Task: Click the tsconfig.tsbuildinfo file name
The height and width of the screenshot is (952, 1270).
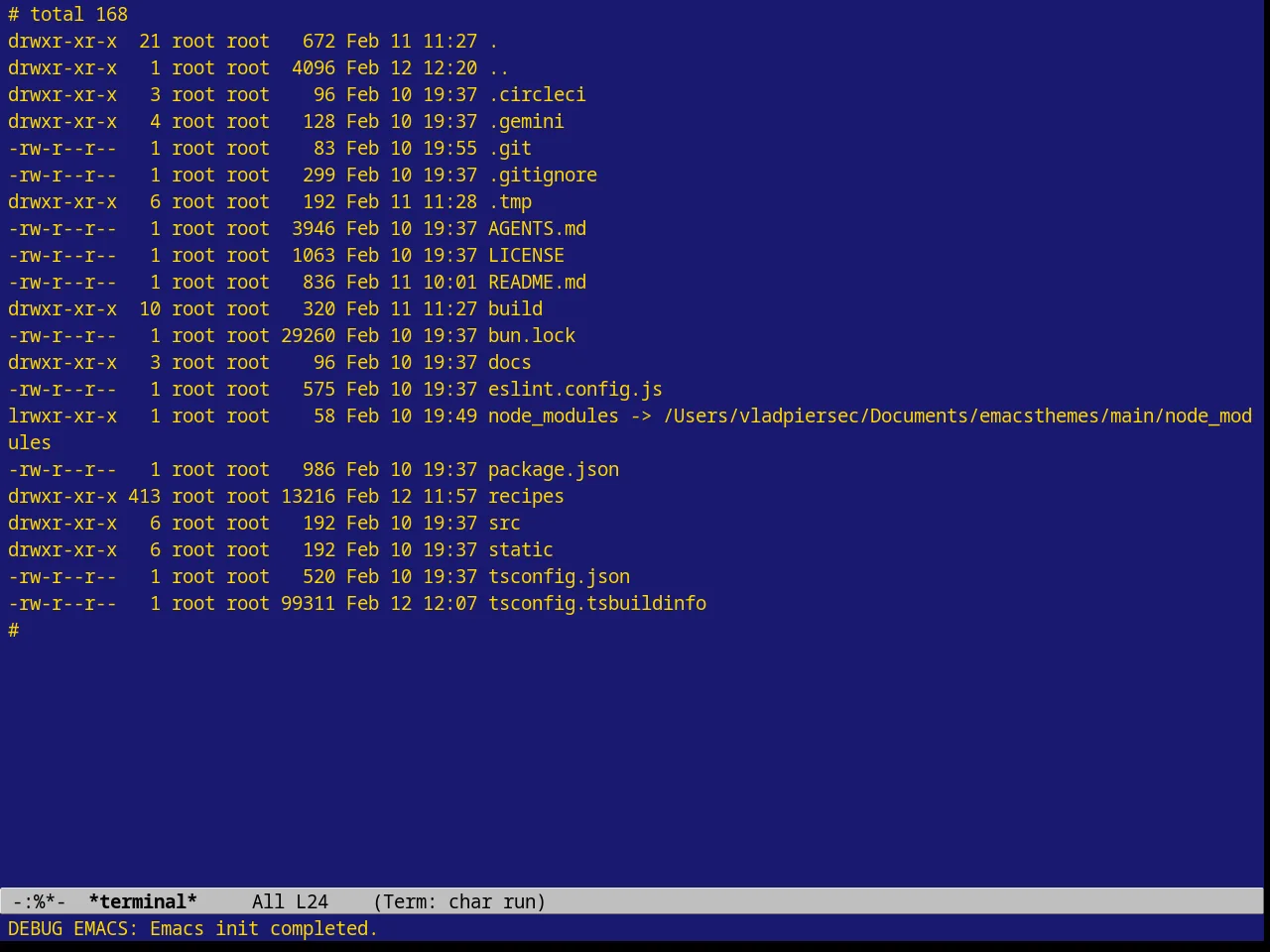Action: 597,604
